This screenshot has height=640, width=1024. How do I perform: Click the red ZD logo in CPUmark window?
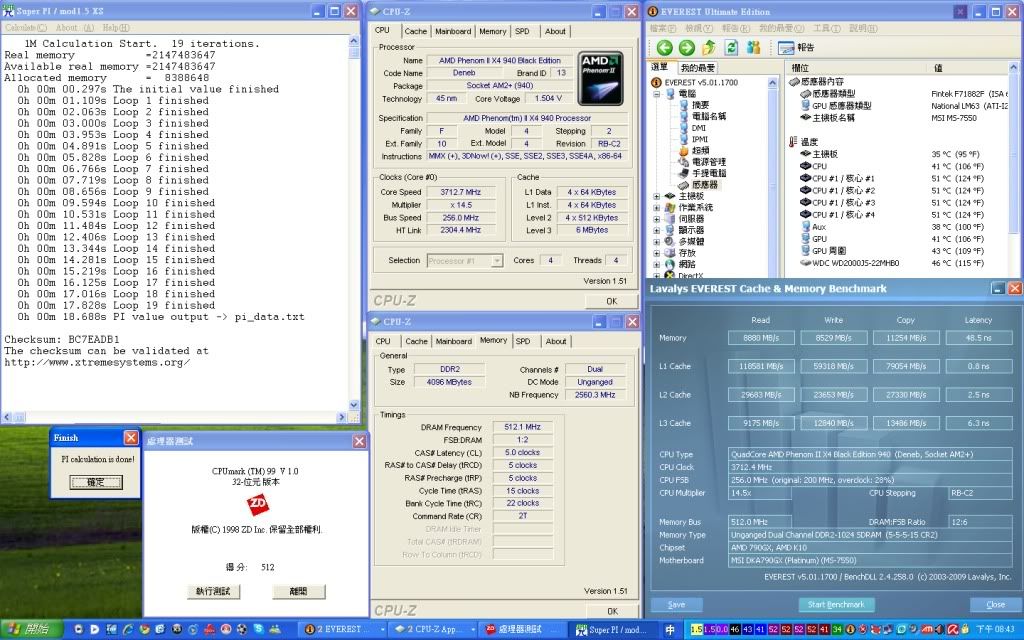257,504
